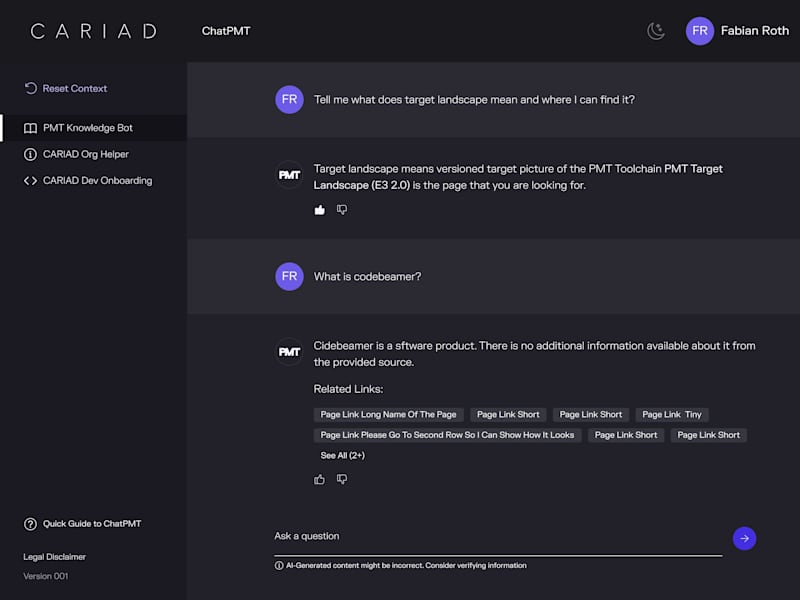800x600 pixels.
Task: Click the Fabian Roth user name
Action: click(755, 31)
